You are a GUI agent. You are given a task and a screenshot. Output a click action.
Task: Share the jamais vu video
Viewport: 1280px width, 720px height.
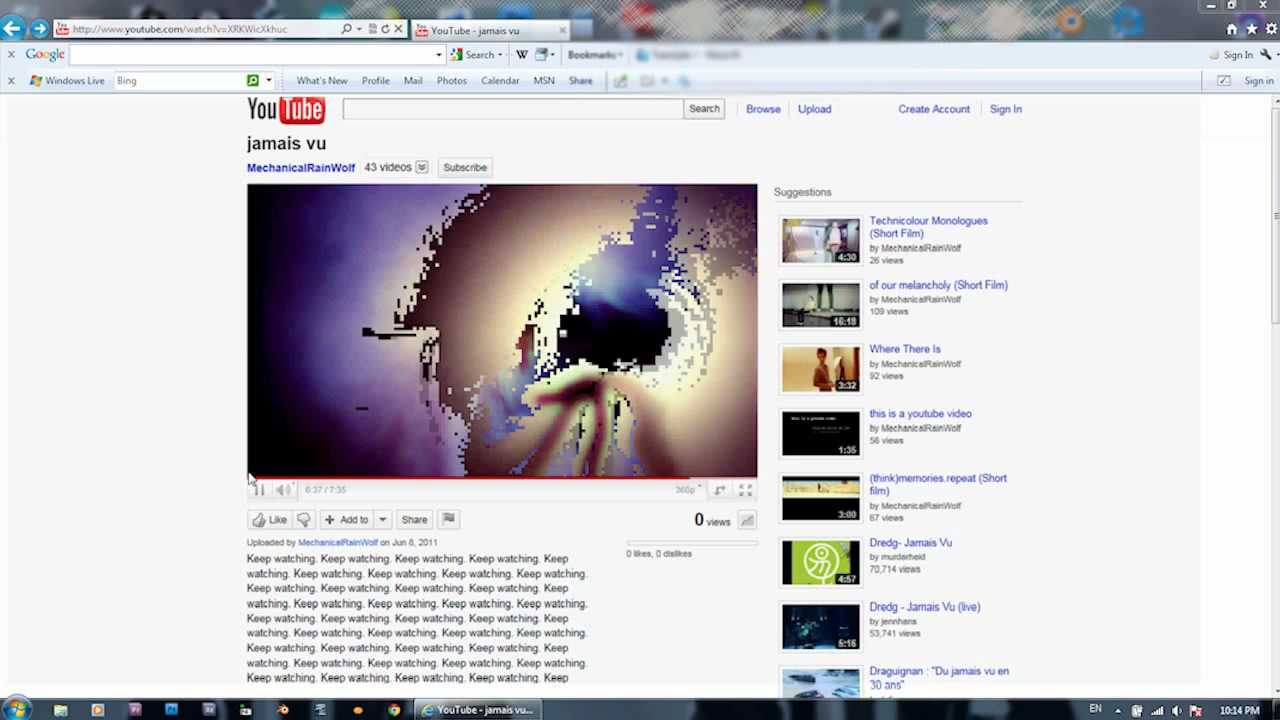click(x=414, y=519)
